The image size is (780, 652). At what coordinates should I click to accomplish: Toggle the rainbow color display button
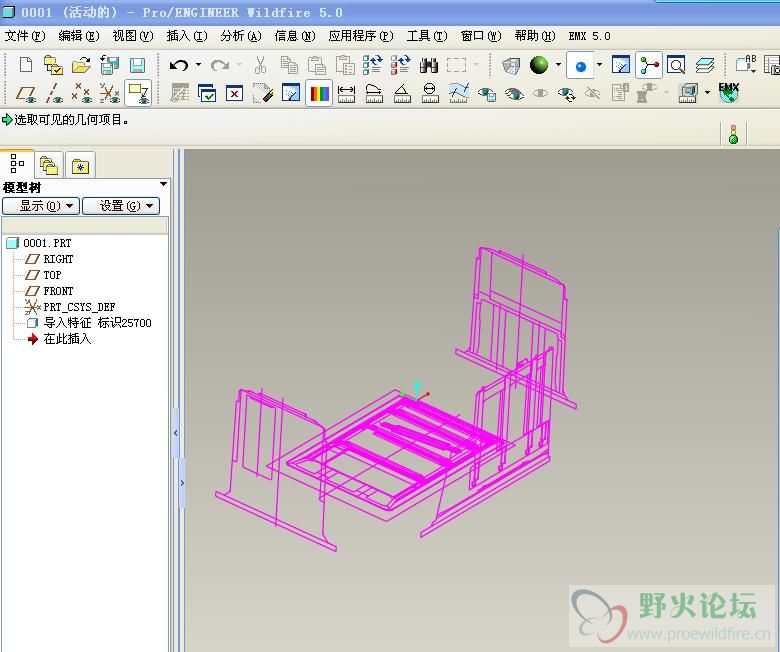(319, 93)
